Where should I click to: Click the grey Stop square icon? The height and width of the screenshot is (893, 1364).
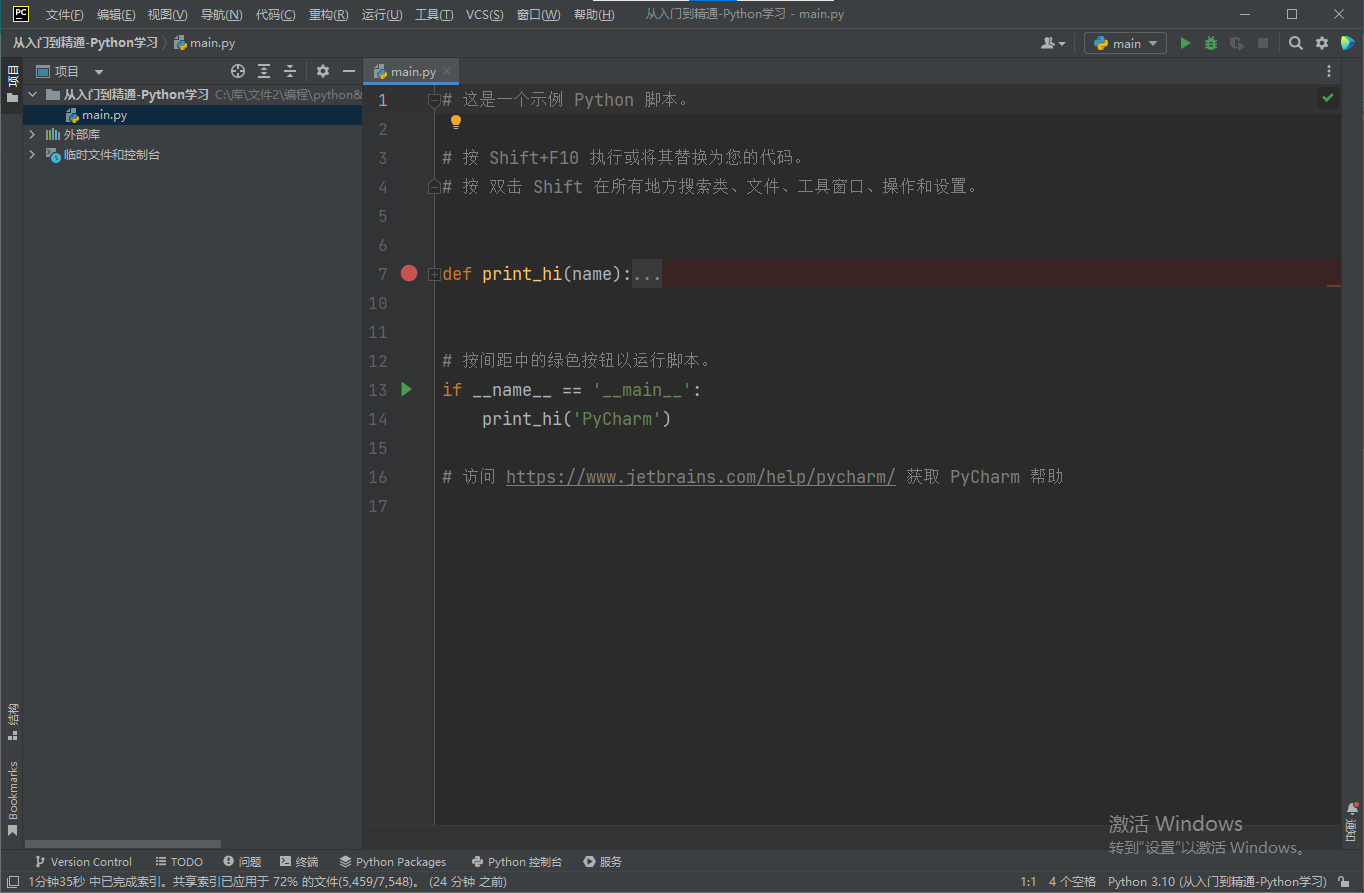click(1263, 43)
